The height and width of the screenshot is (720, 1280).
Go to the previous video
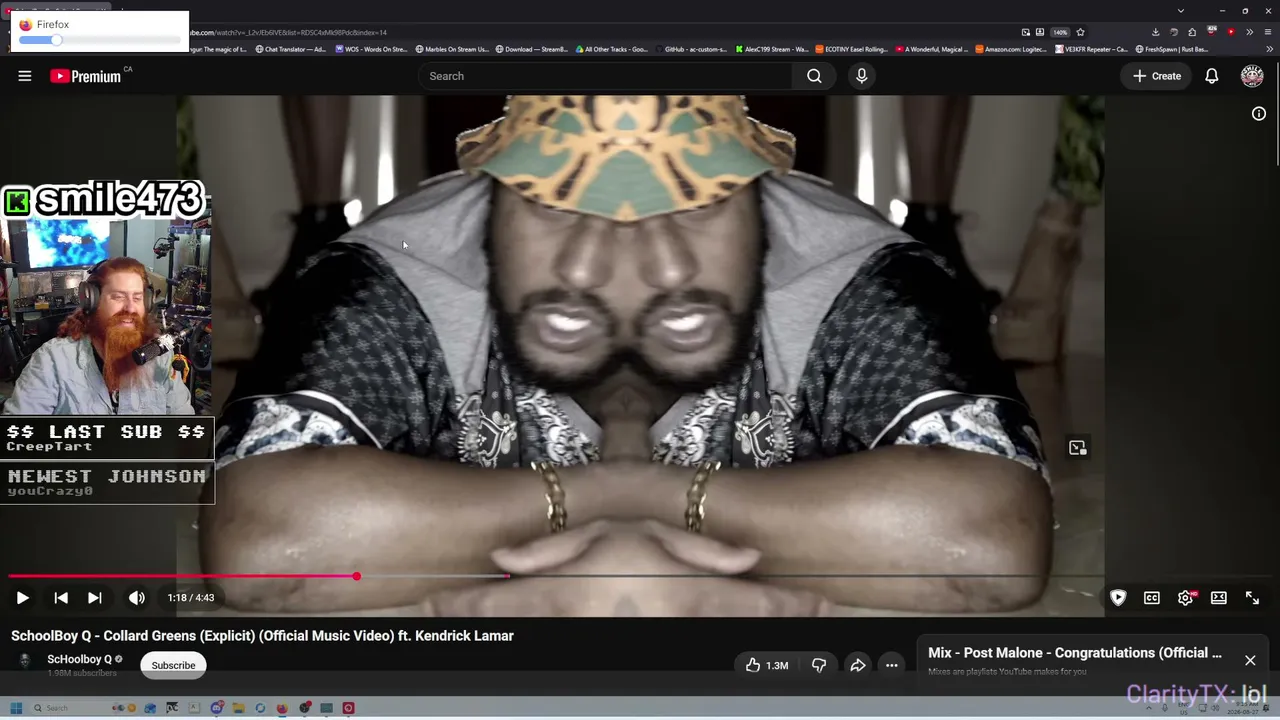(x=61, y=598)
